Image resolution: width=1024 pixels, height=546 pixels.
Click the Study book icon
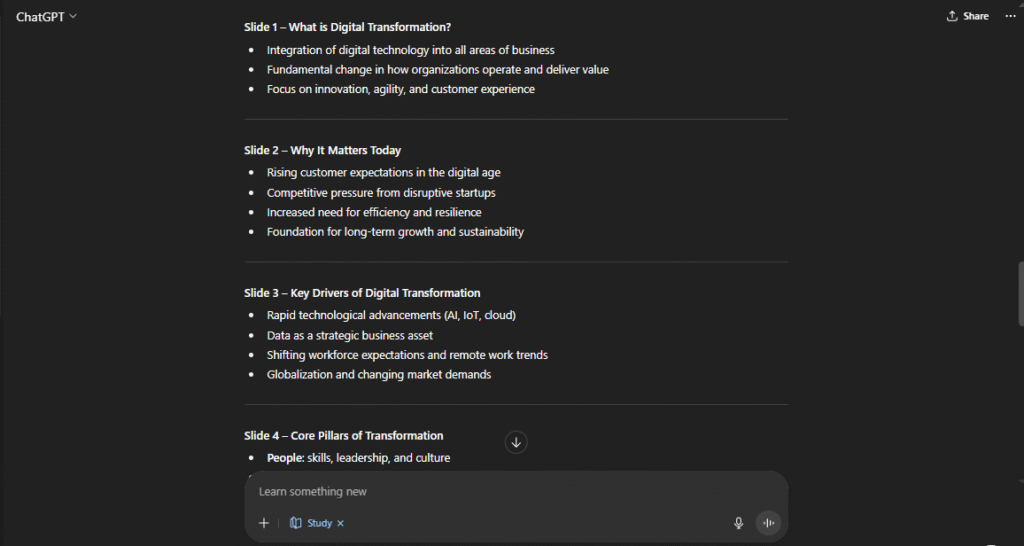click(296, 523)
